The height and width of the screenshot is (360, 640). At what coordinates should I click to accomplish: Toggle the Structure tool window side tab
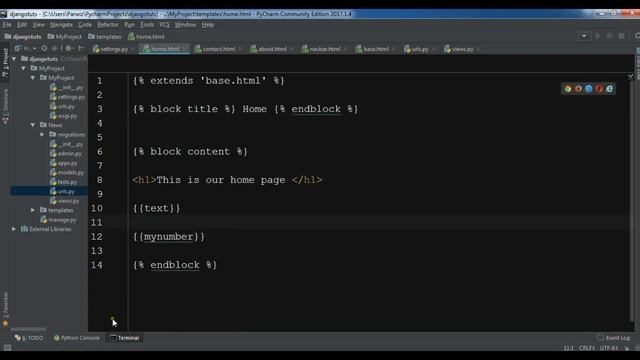coord(5,106)
